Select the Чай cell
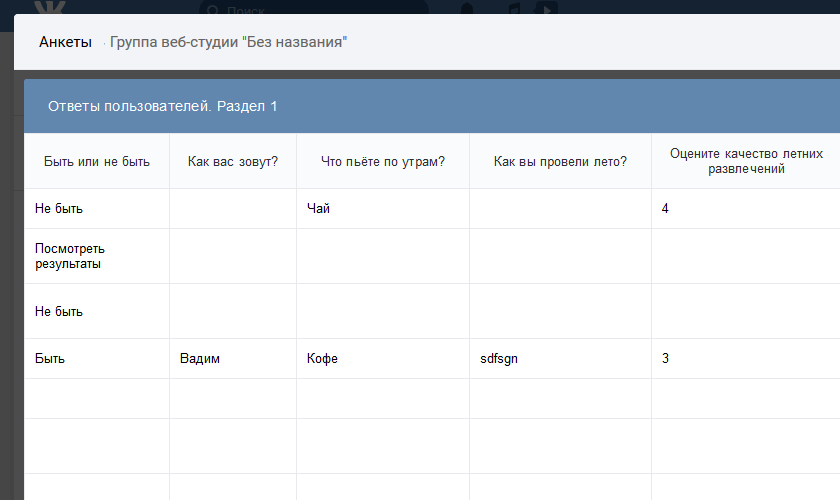The image size is (840, 500). (382, 208)
